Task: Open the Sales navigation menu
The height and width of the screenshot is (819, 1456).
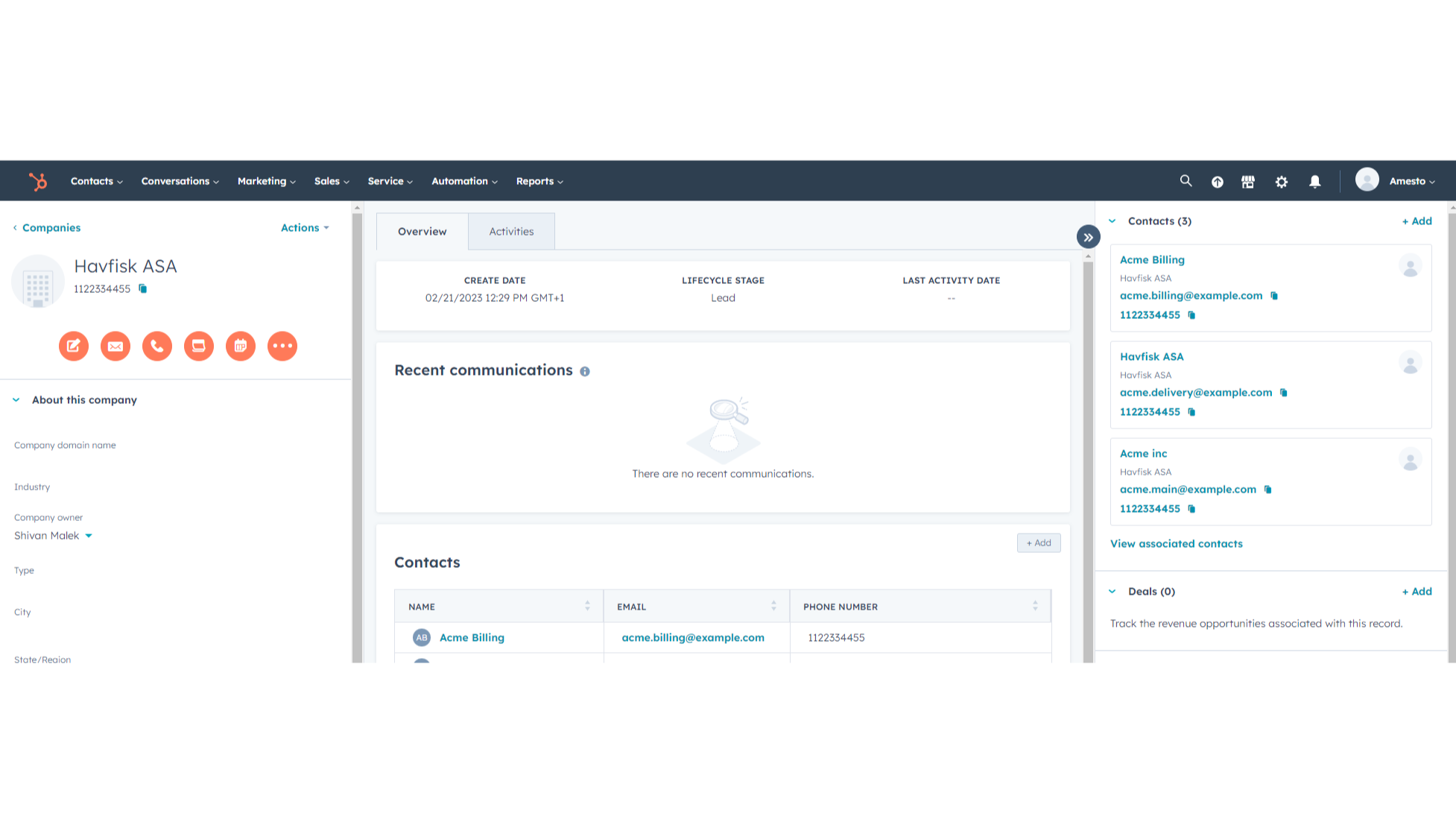Action: point(332,181)
